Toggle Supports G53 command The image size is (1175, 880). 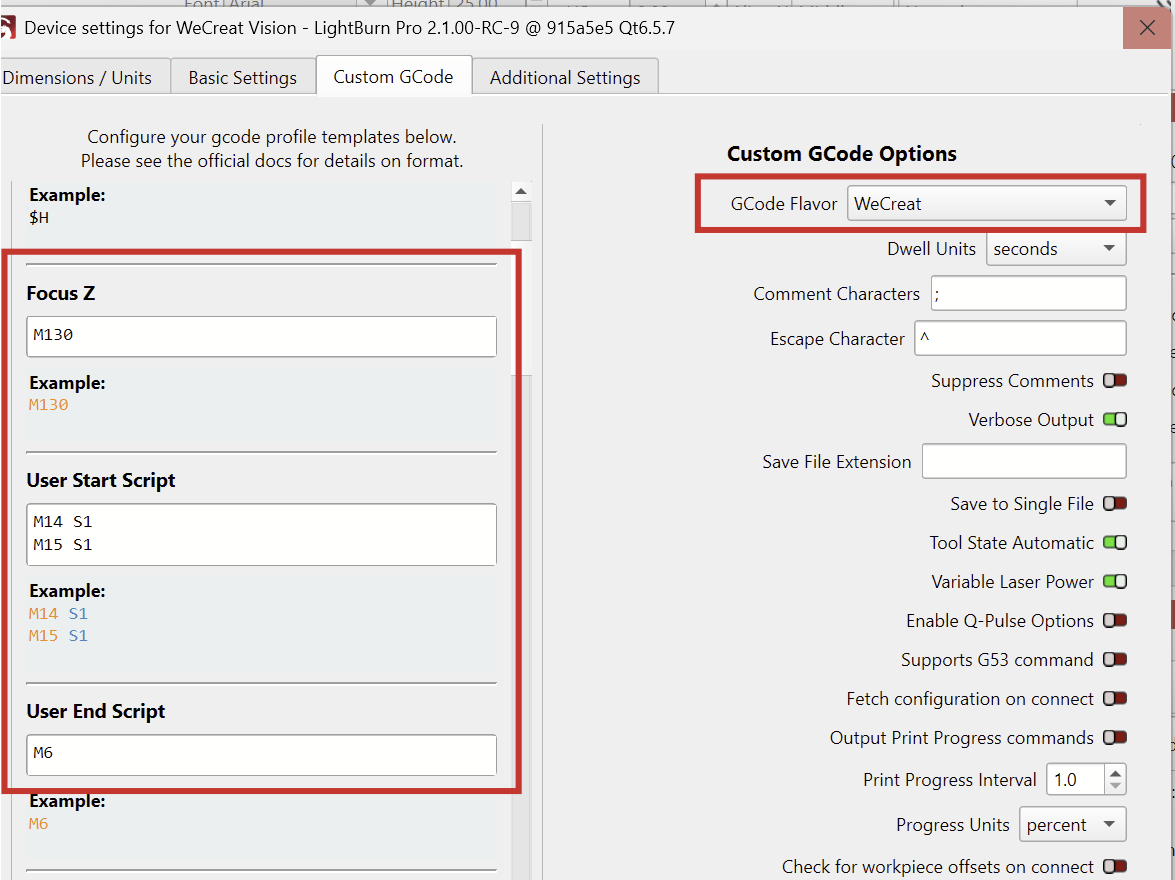(1114, 660)
